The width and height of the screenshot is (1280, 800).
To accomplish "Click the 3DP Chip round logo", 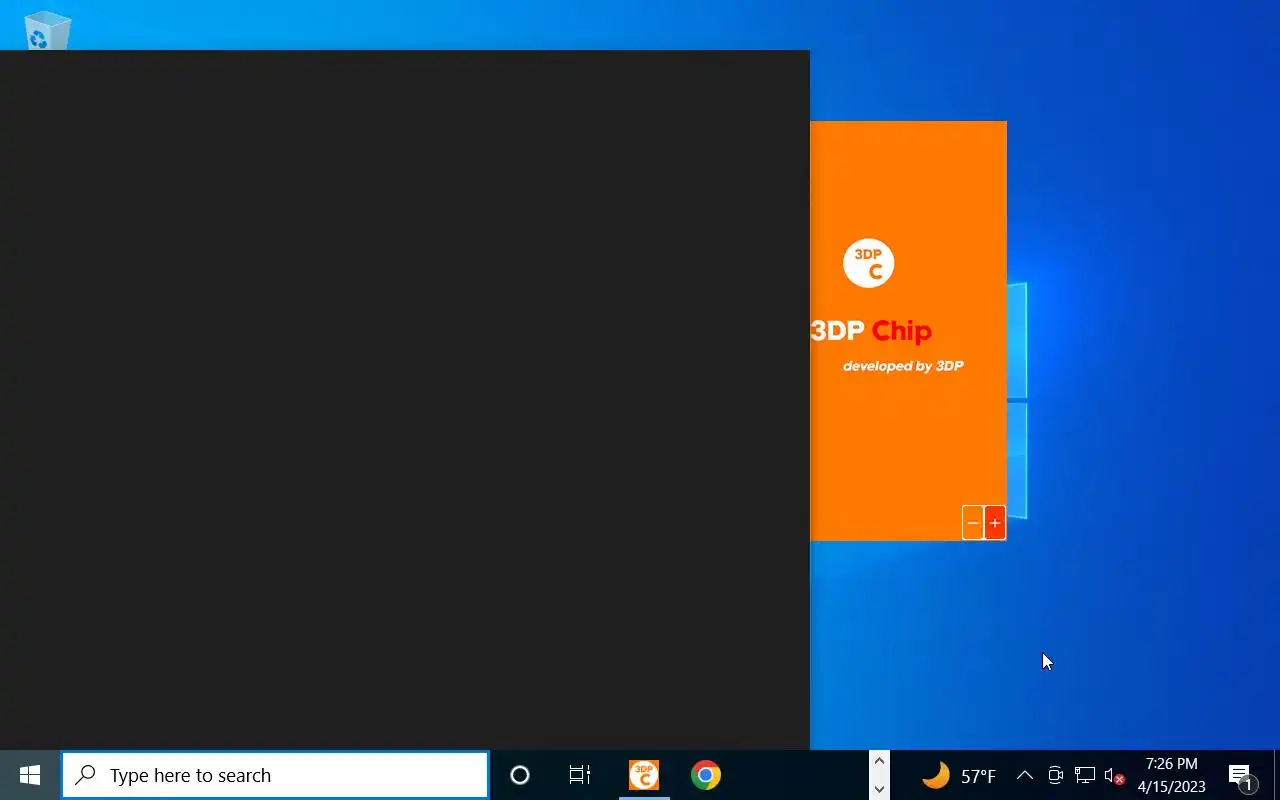I will point(868,263).
